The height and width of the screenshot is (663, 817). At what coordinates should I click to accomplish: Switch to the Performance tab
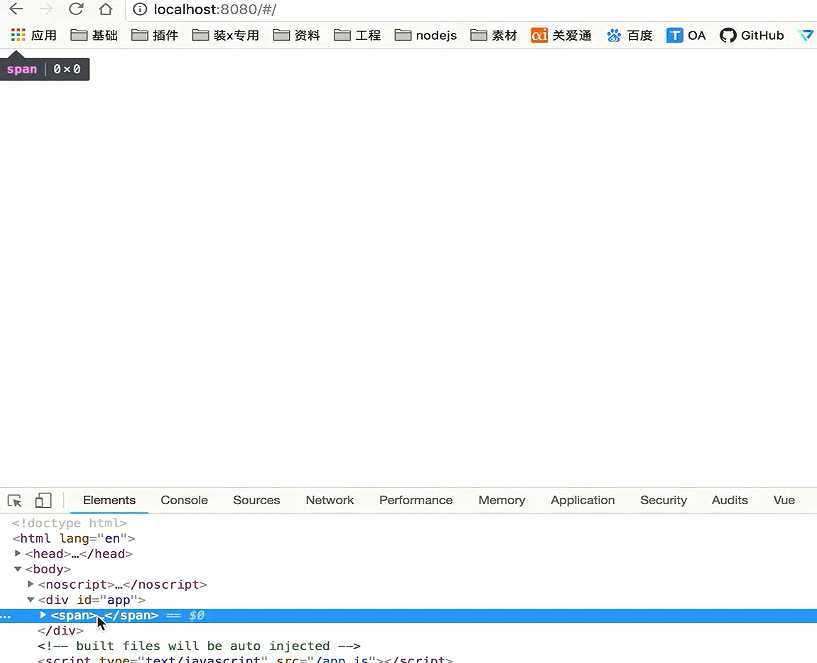[416, 500]
